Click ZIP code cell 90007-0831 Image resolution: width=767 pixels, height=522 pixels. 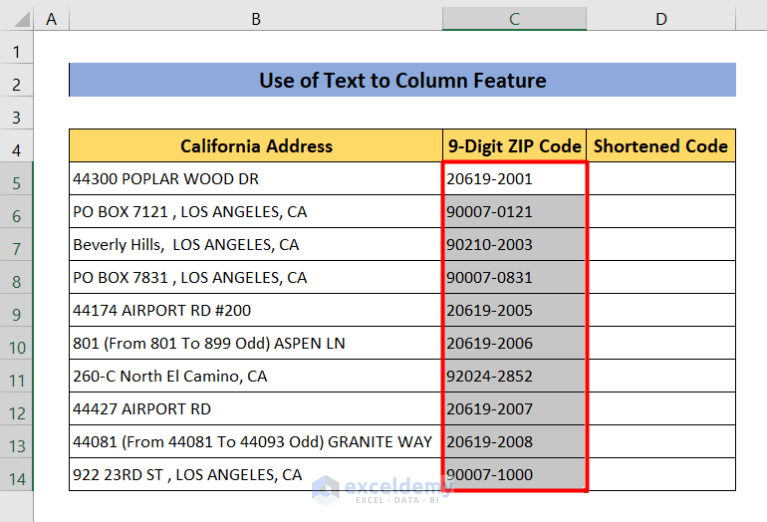[x=515, y=277]
